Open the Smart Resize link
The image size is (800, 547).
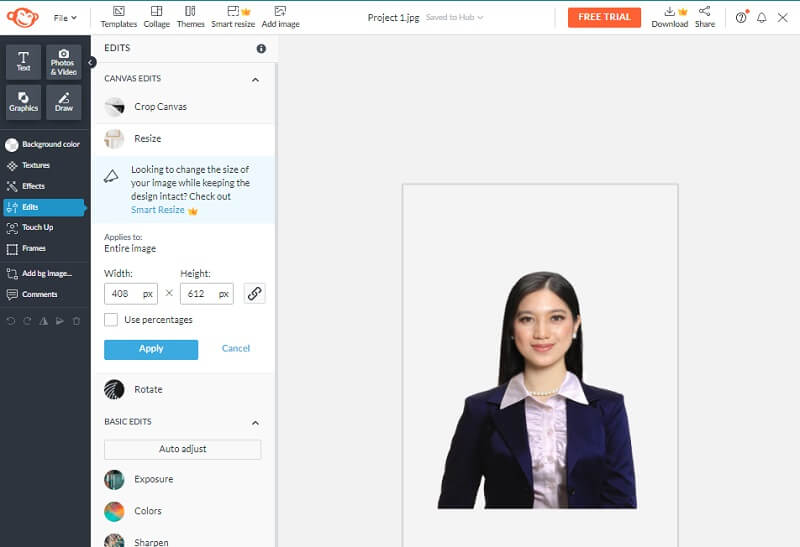pos(158,210)
